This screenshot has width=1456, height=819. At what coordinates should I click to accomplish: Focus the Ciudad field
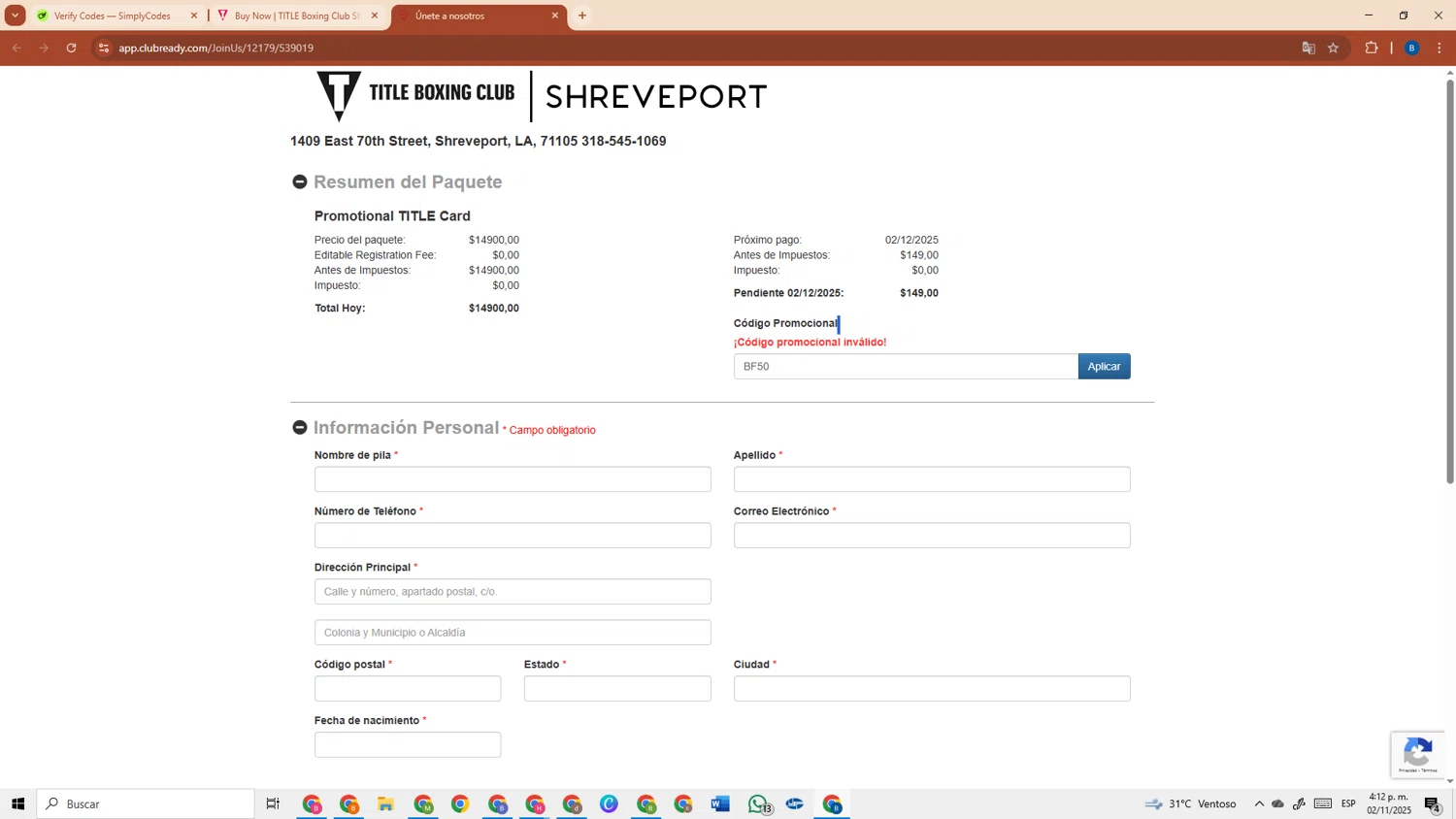[932, 689]
